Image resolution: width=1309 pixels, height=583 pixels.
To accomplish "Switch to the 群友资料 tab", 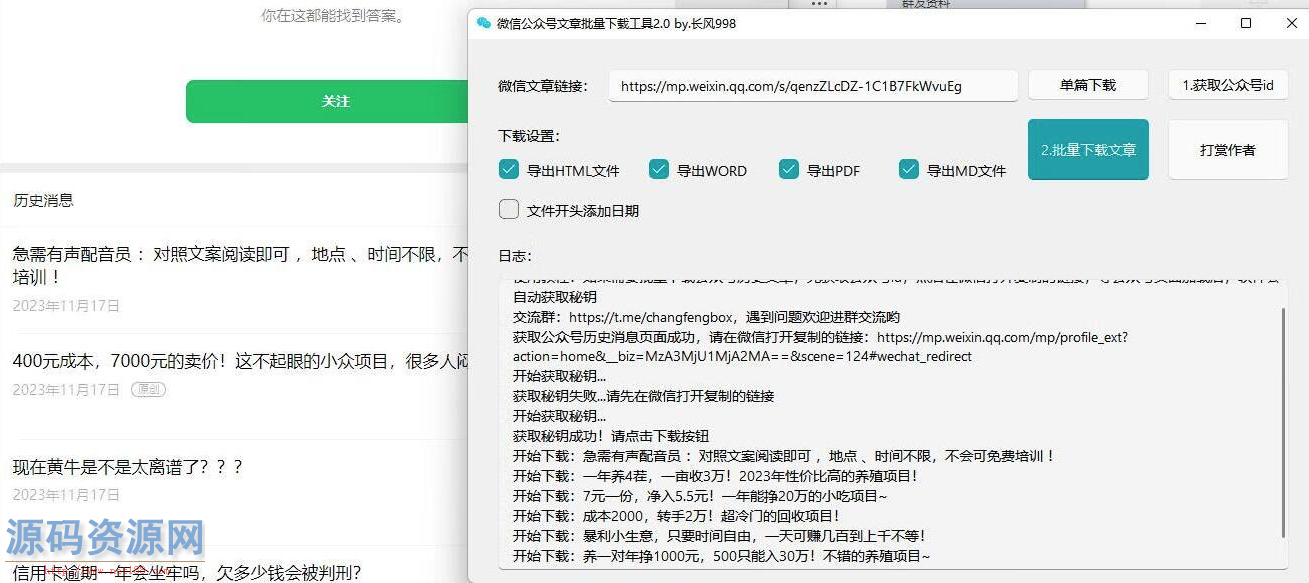I will pos(925,5).
